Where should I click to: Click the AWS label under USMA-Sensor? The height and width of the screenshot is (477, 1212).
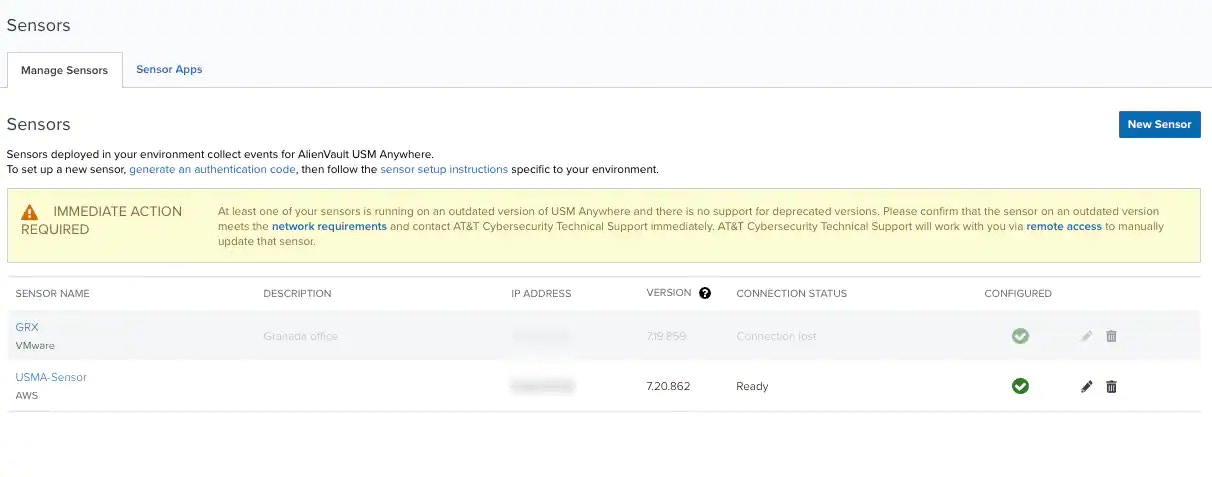tap(27, 395)
